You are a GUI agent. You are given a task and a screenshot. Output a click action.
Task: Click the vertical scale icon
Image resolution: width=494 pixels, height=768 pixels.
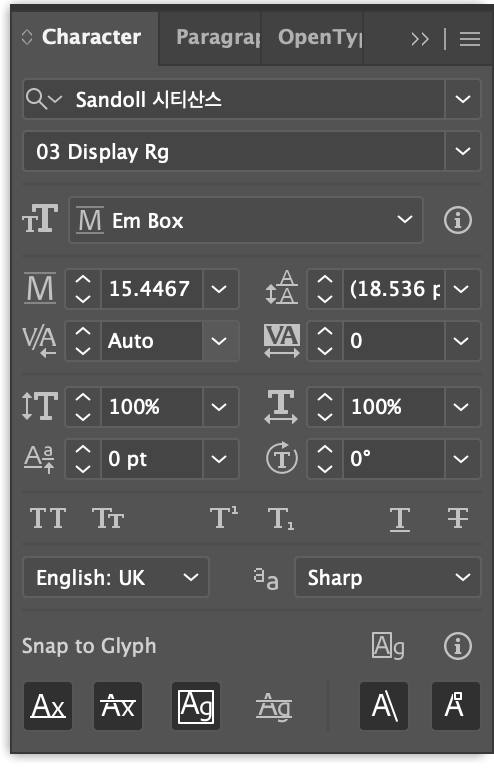click(x=40, y=407)
